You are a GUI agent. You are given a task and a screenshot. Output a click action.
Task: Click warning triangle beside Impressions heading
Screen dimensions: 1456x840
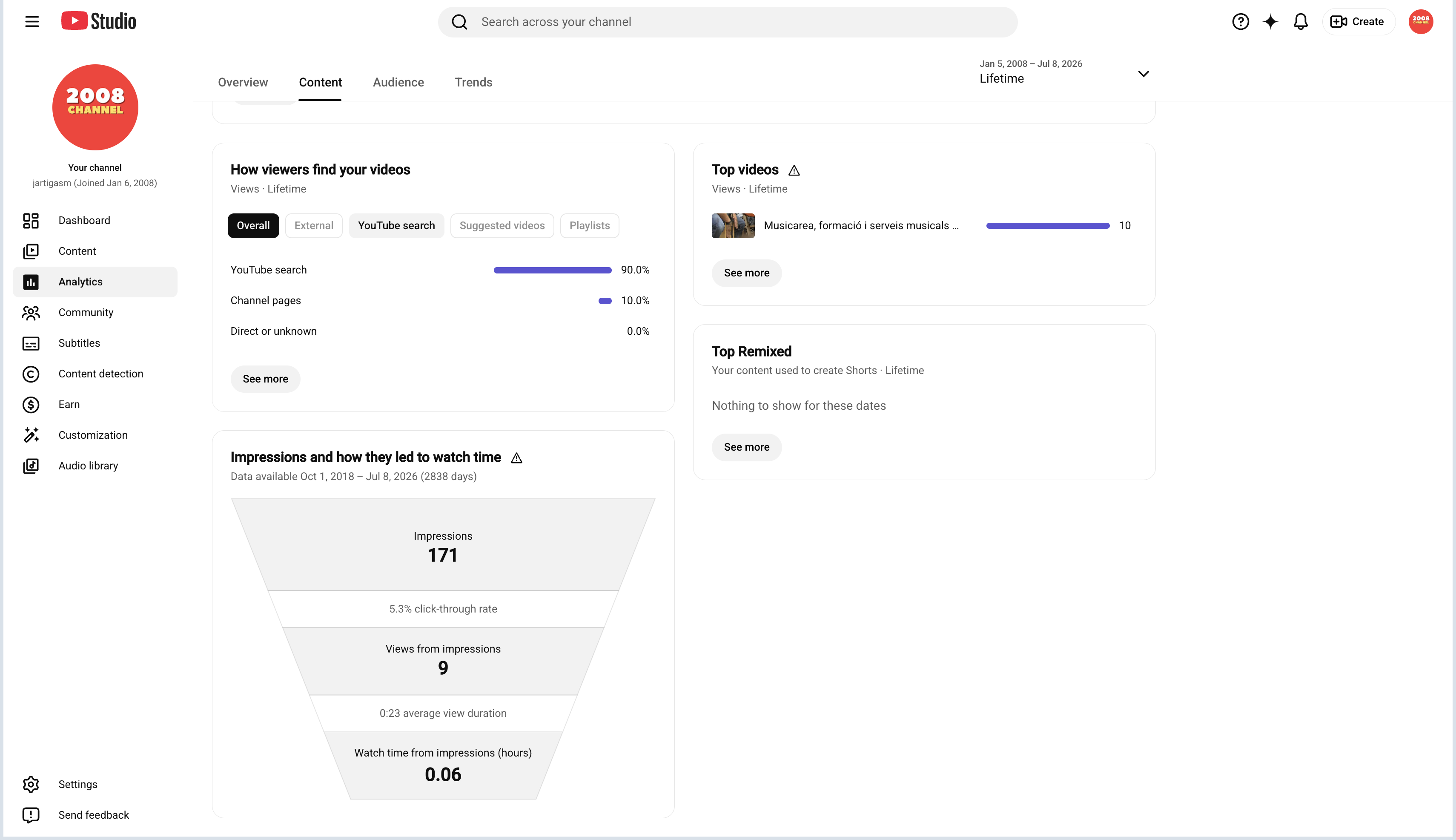coord(516,458)
